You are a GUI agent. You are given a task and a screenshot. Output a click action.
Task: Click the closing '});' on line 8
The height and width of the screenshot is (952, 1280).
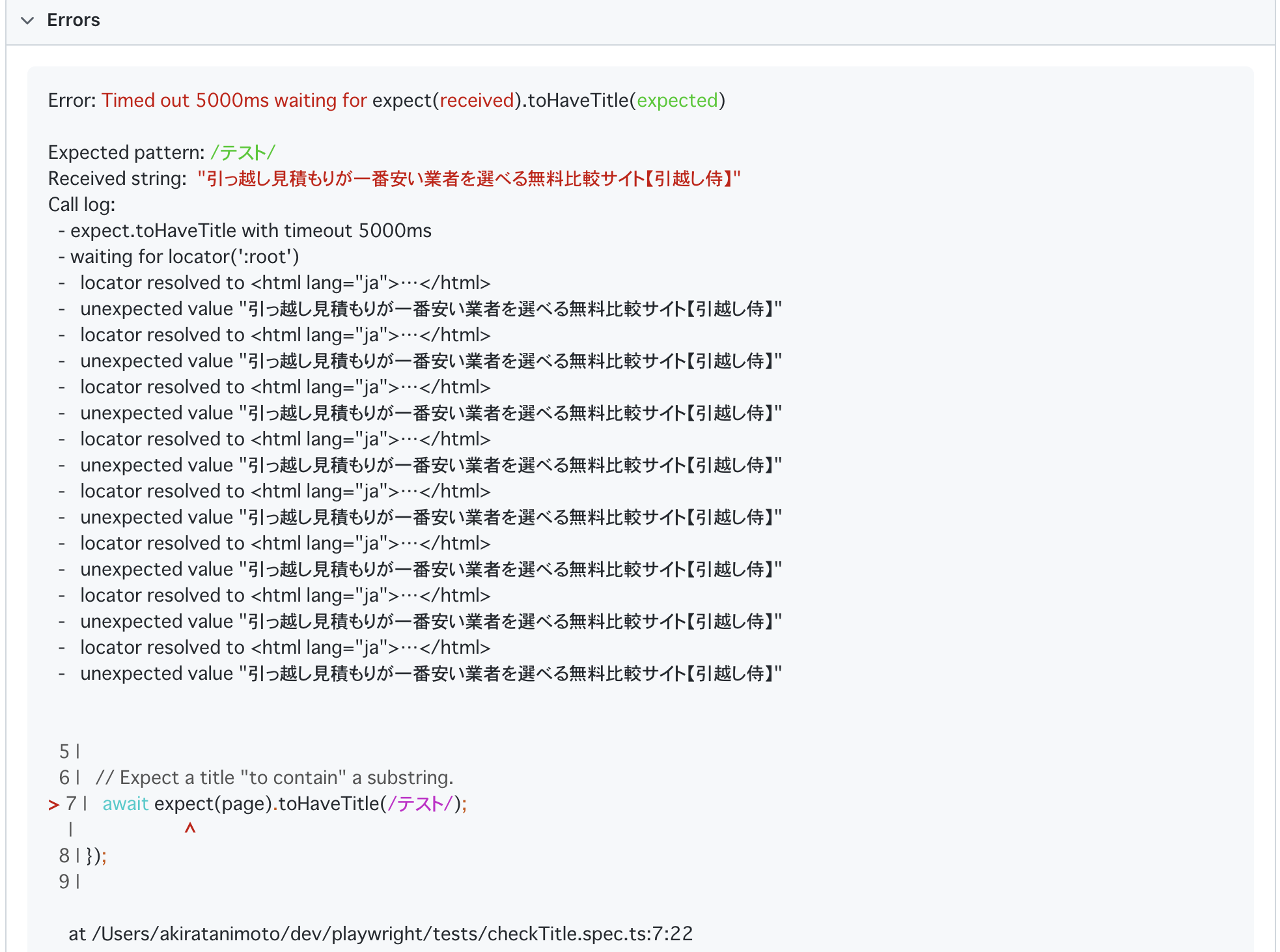pos(96,856)
